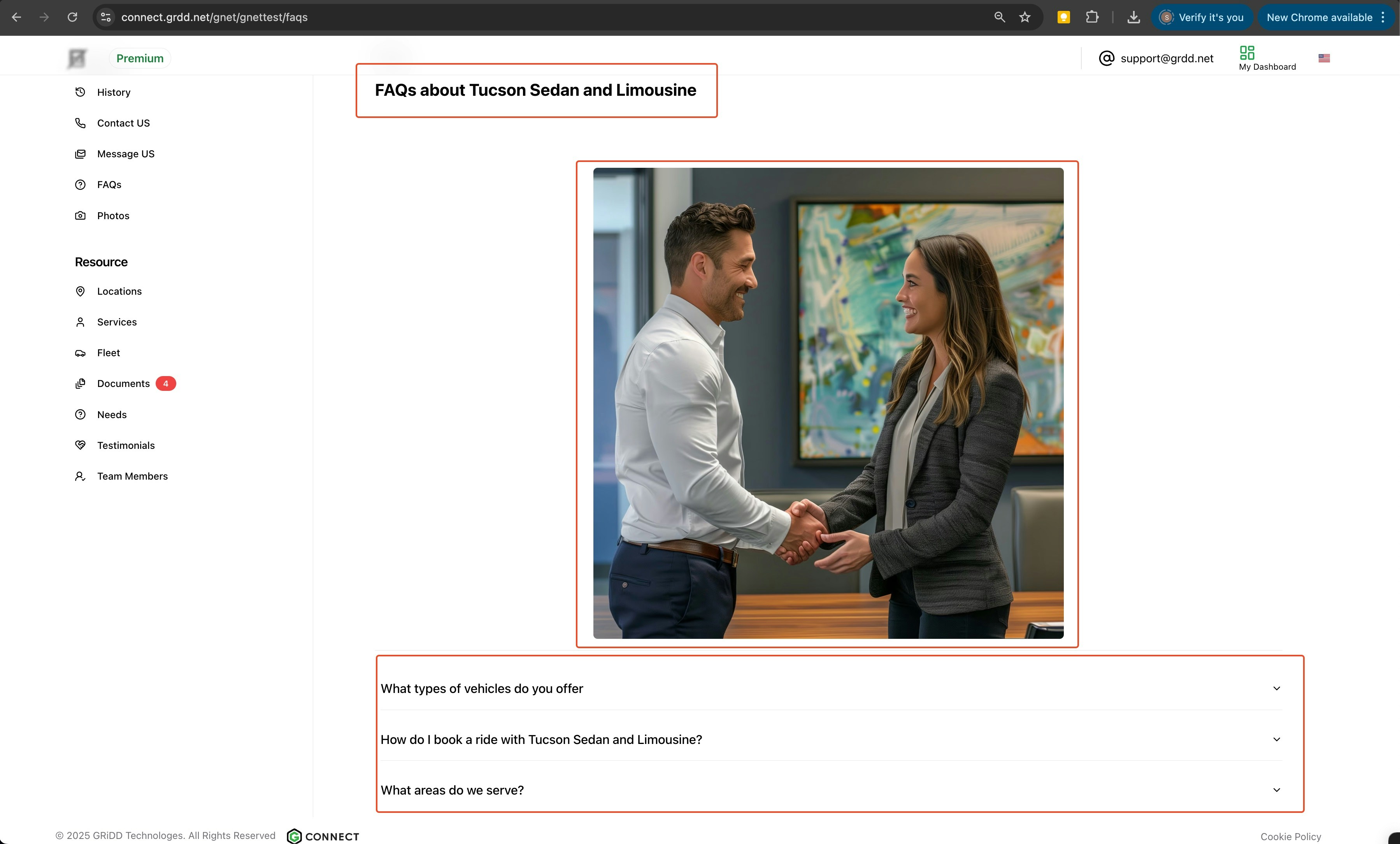This screenshot has height=844, width=1400.
Task: Select Testimonials in the sidebar
Action: click(x=126, y=446)
